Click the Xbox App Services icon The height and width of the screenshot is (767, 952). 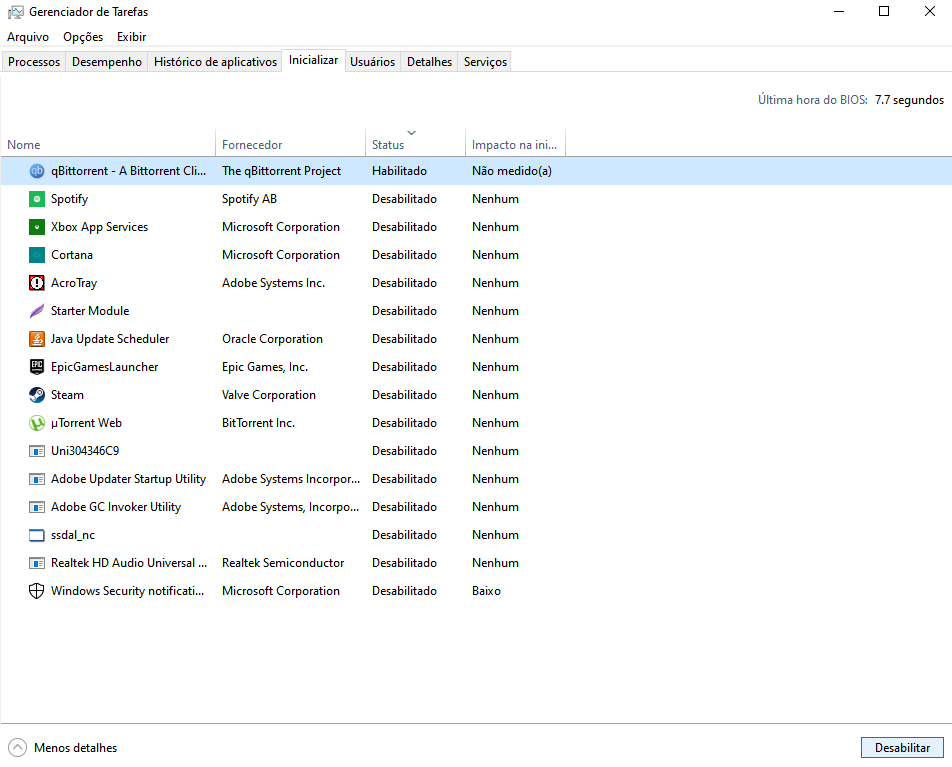tap(36, 227)
